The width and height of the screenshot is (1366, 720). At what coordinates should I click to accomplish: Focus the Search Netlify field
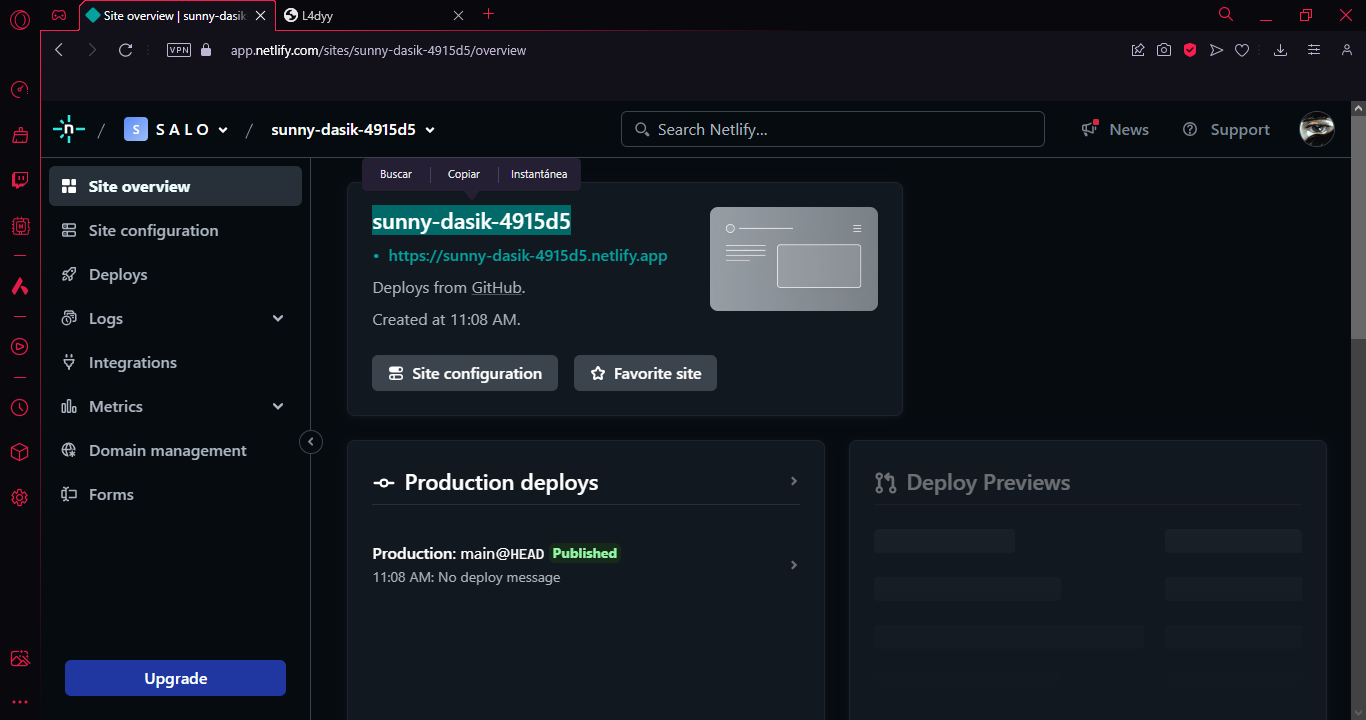[833, 129]
